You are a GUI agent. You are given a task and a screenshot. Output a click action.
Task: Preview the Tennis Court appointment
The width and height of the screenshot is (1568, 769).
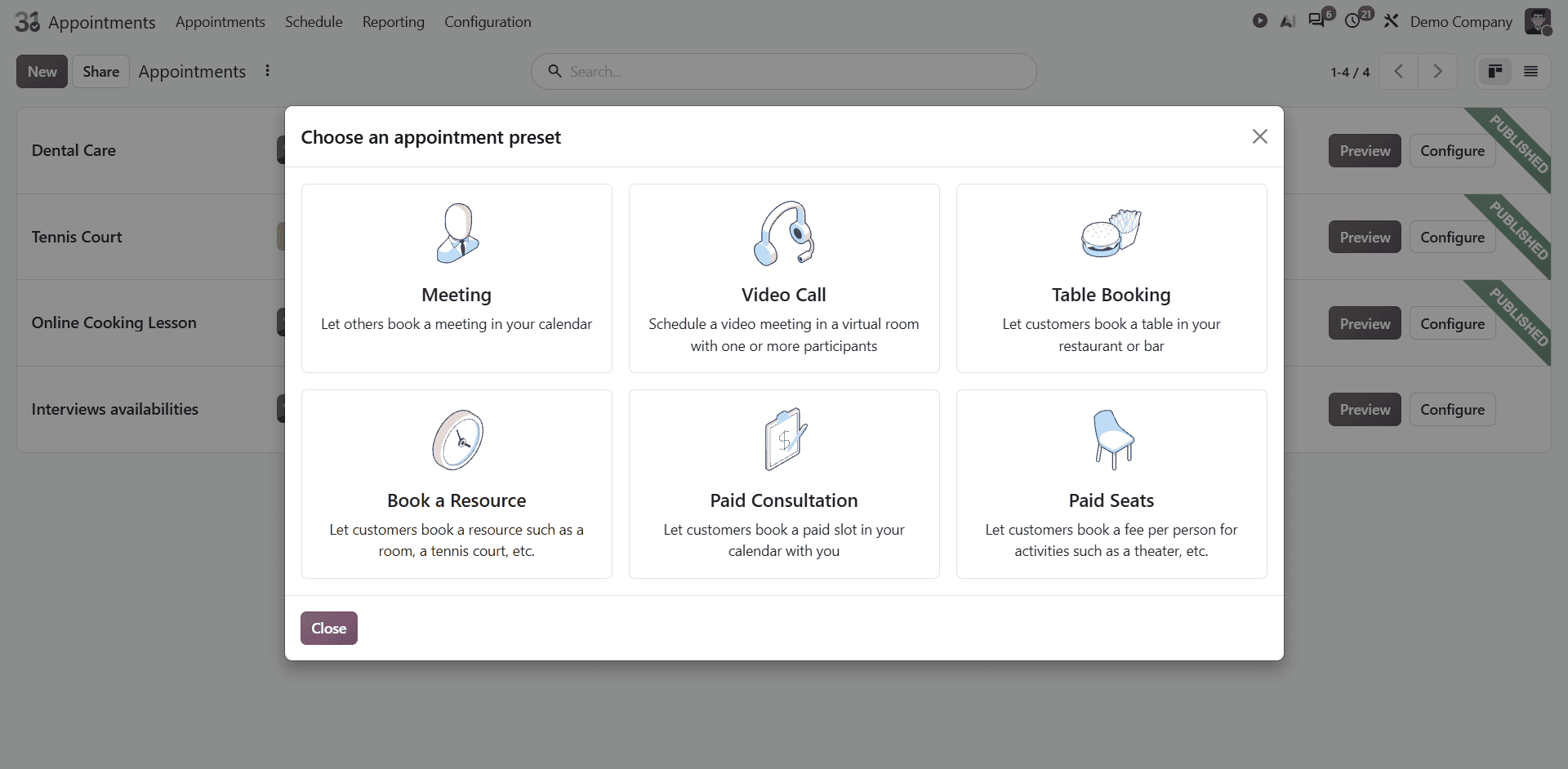pyautogui.click(x=1365, y=238)
